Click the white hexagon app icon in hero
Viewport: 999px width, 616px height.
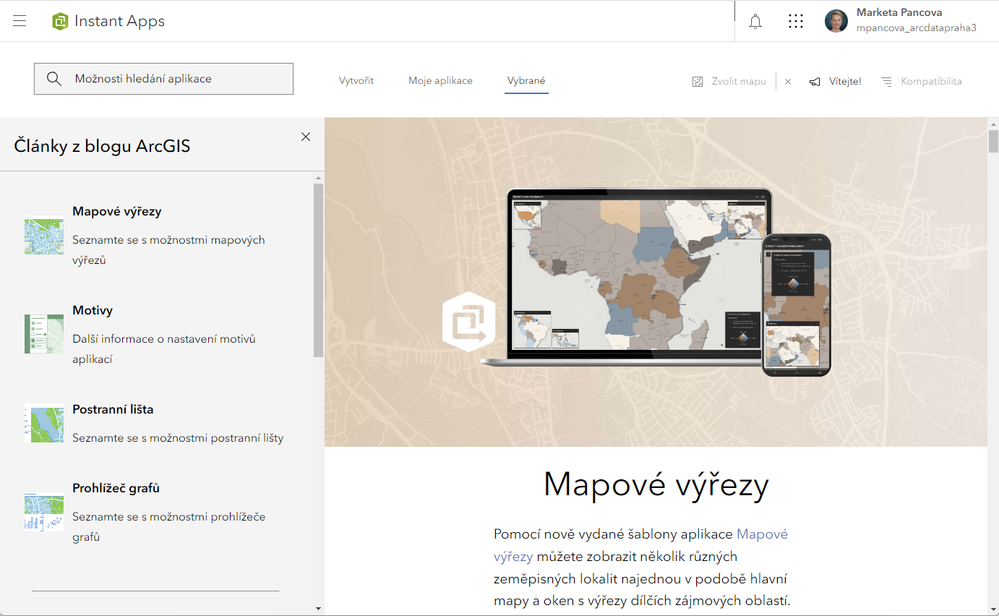(469, 322)
